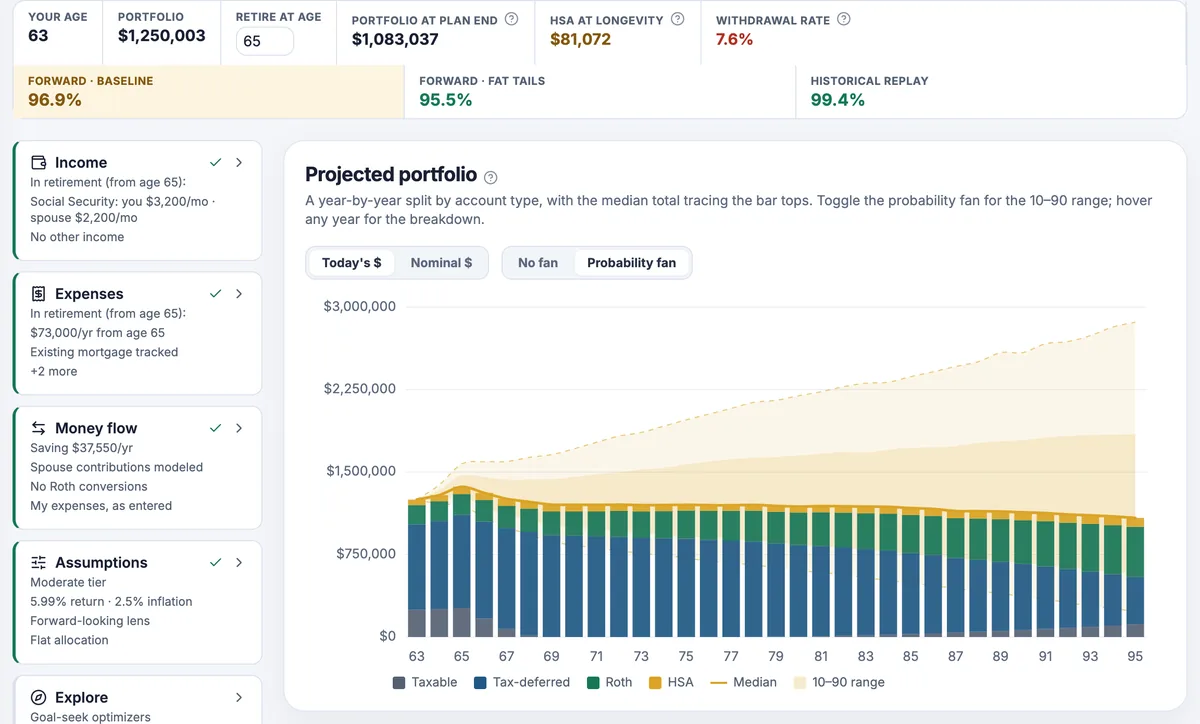Image resolution: width=1200 pixels, height=724 pixels.
Task: Click the No Roth conversions text
Action: pos(89,486)
